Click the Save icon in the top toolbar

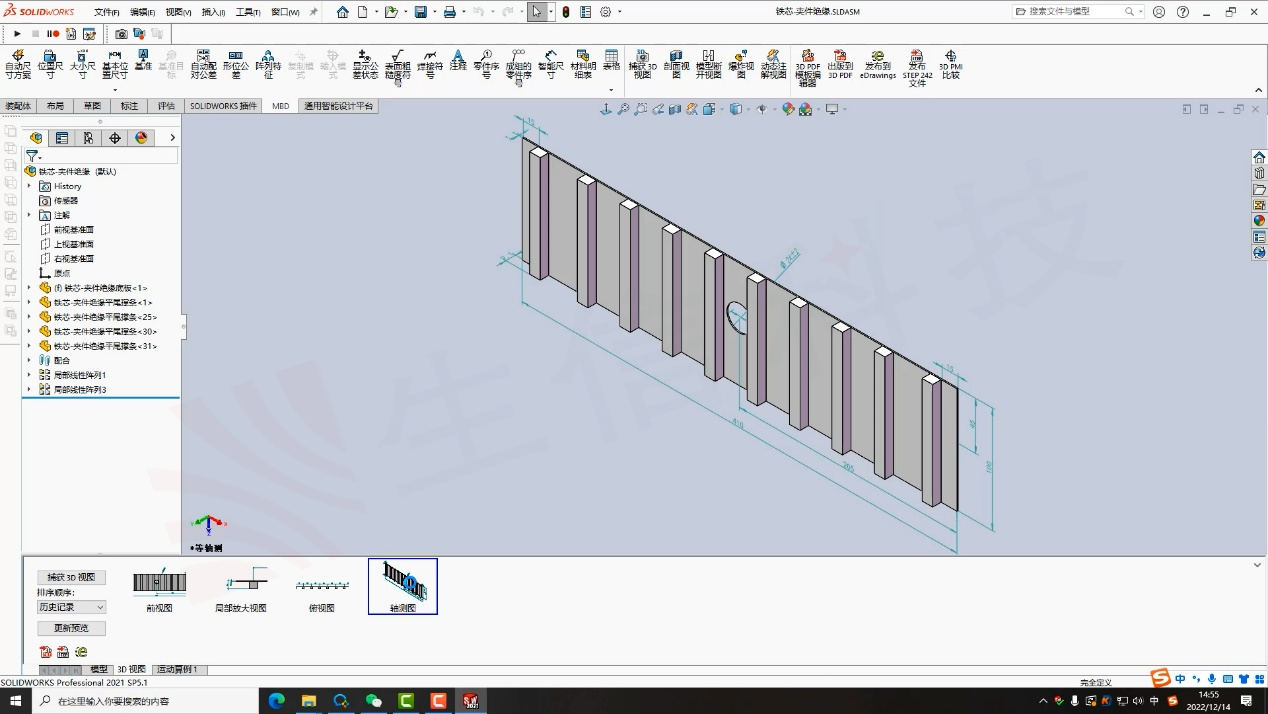pyautogui.click(x=421, y=12)
